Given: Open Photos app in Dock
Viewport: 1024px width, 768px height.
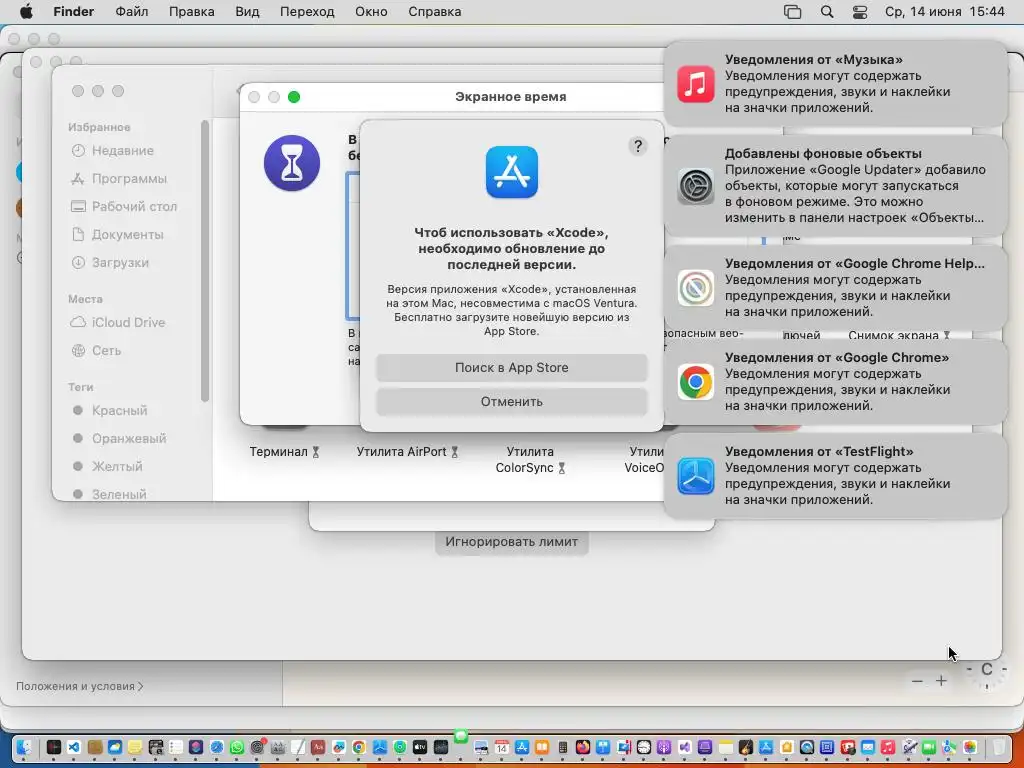Looking at the screenshot, I should point(970,747).
